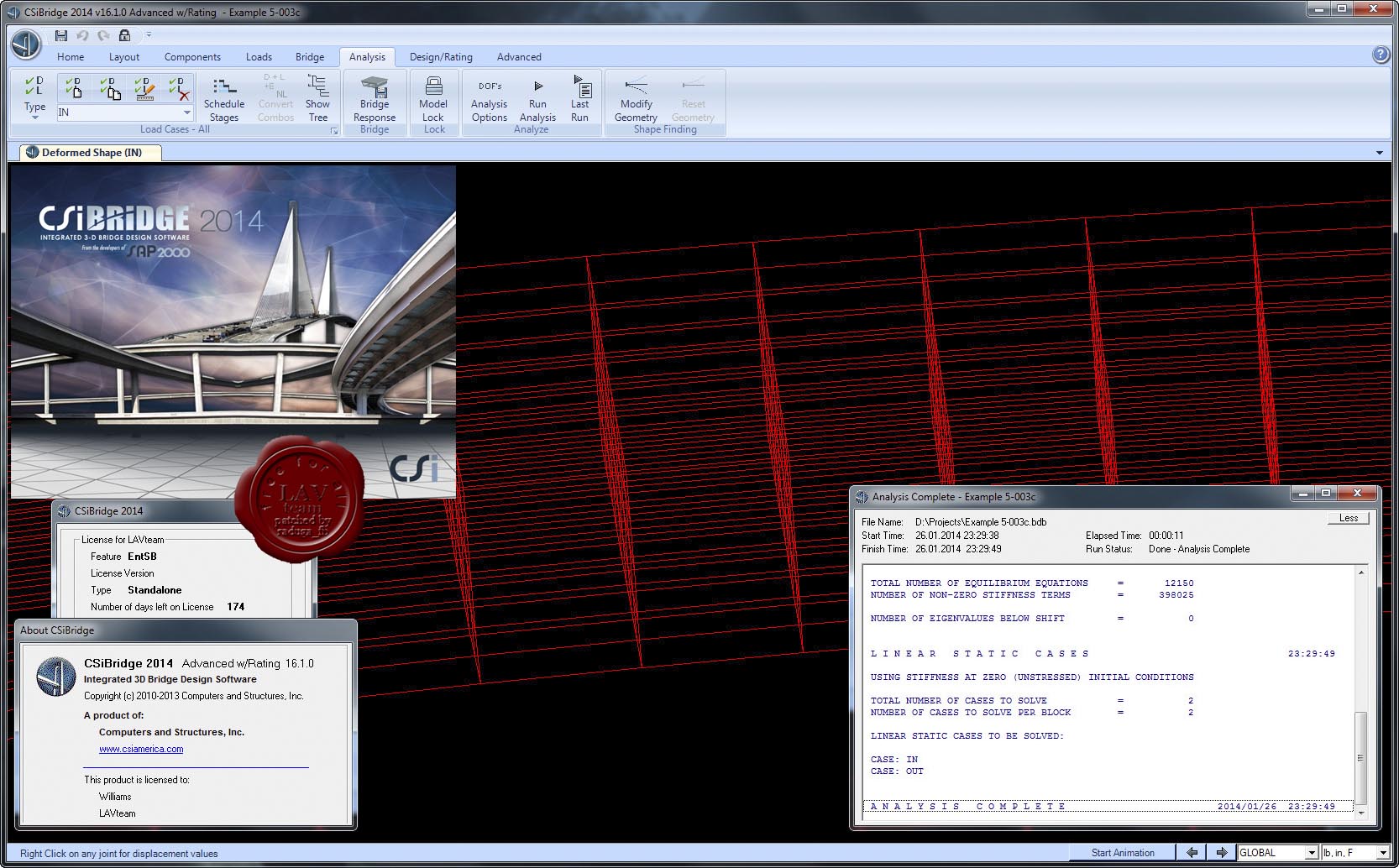Image resolution: width=1399 pixels, height=868 pixels.
Task: Open the Load Case Type dropdown
Action: click(34, 97)
